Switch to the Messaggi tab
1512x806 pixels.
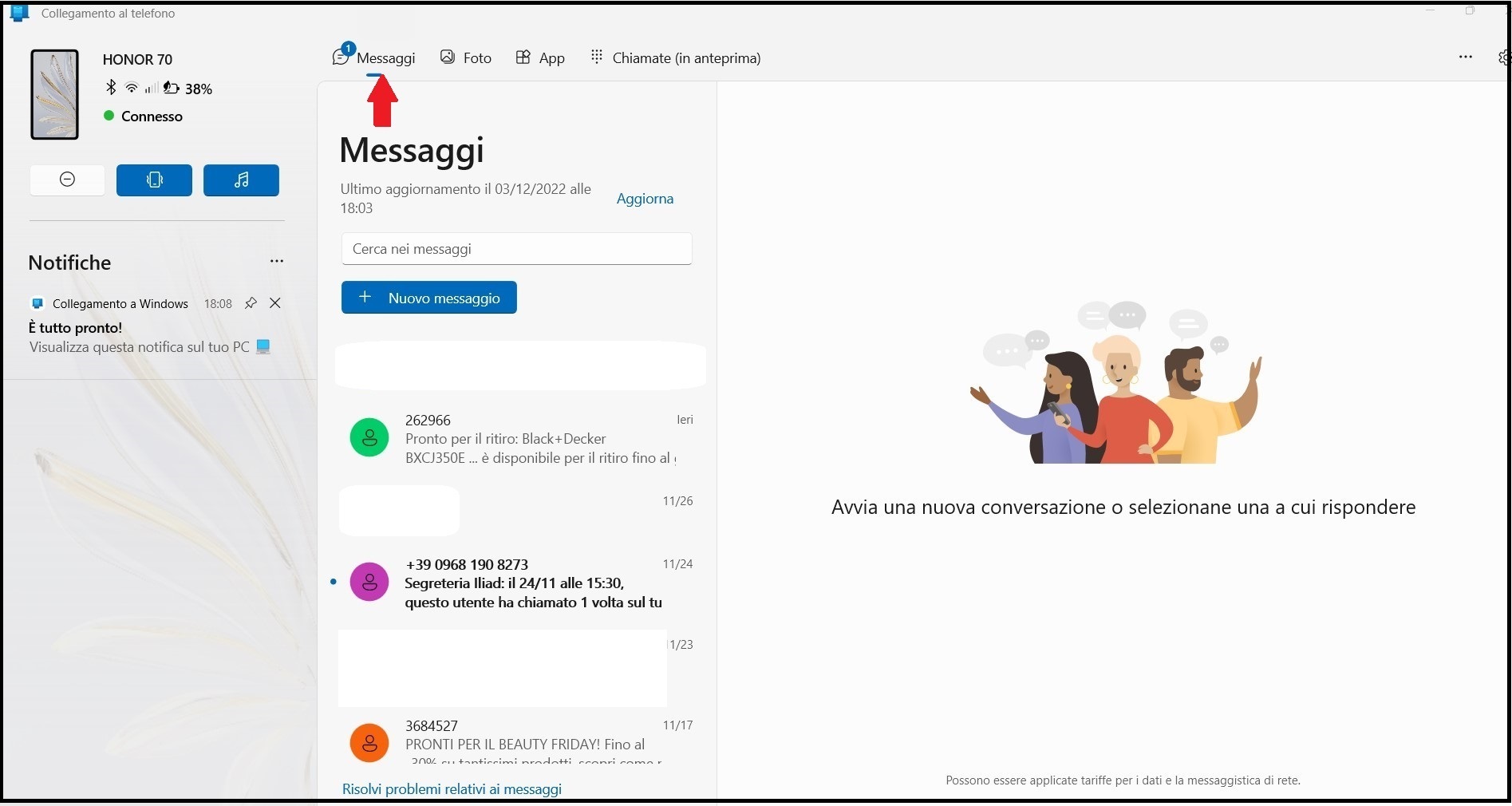click(374, 58)
